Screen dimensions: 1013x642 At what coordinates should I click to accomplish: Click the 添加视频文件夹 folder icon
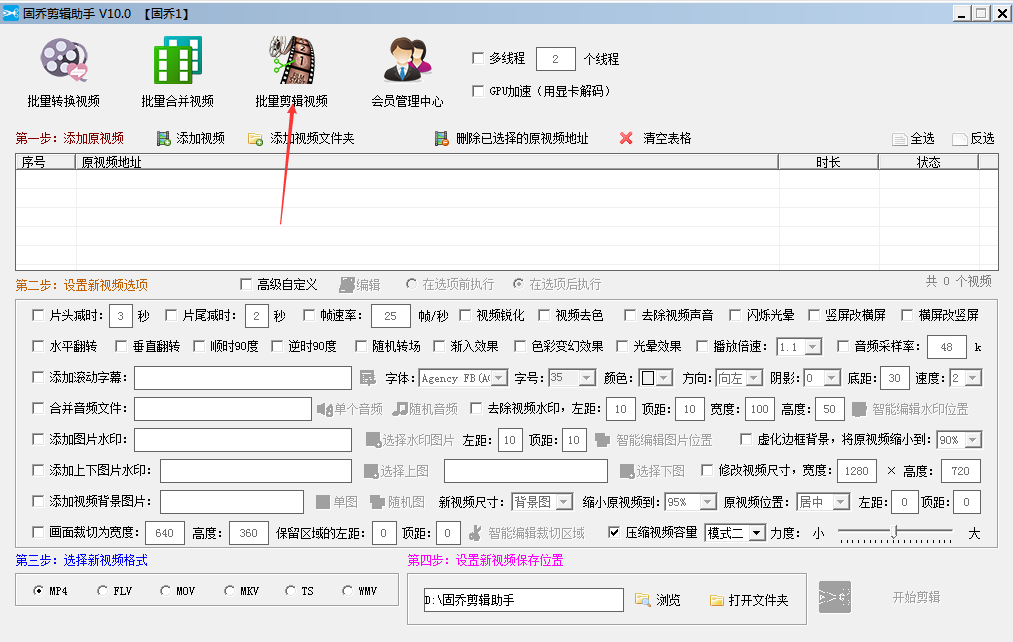[255, 139]
